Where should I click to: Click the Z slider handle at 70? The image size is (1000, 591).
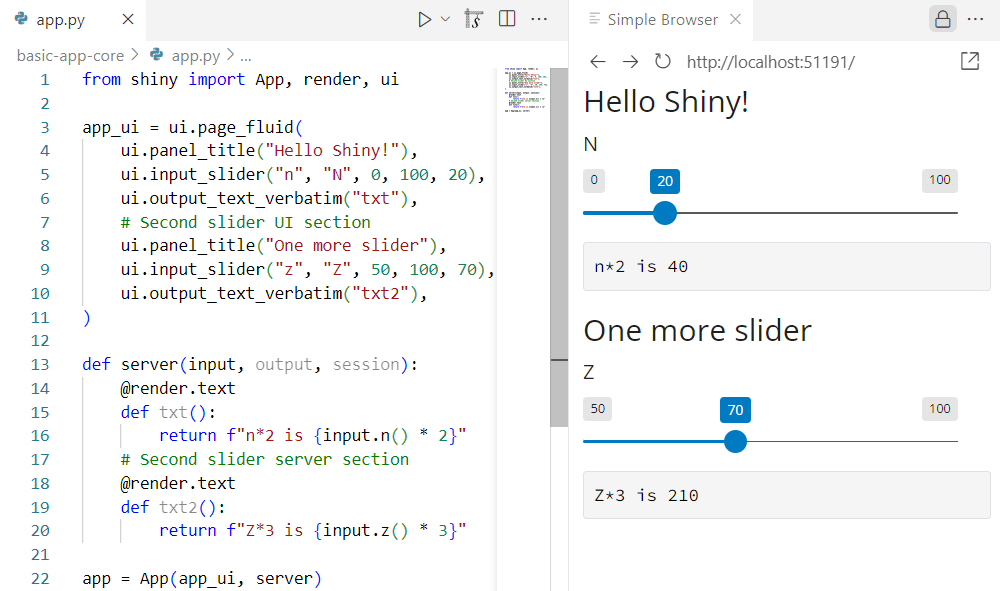735,441
